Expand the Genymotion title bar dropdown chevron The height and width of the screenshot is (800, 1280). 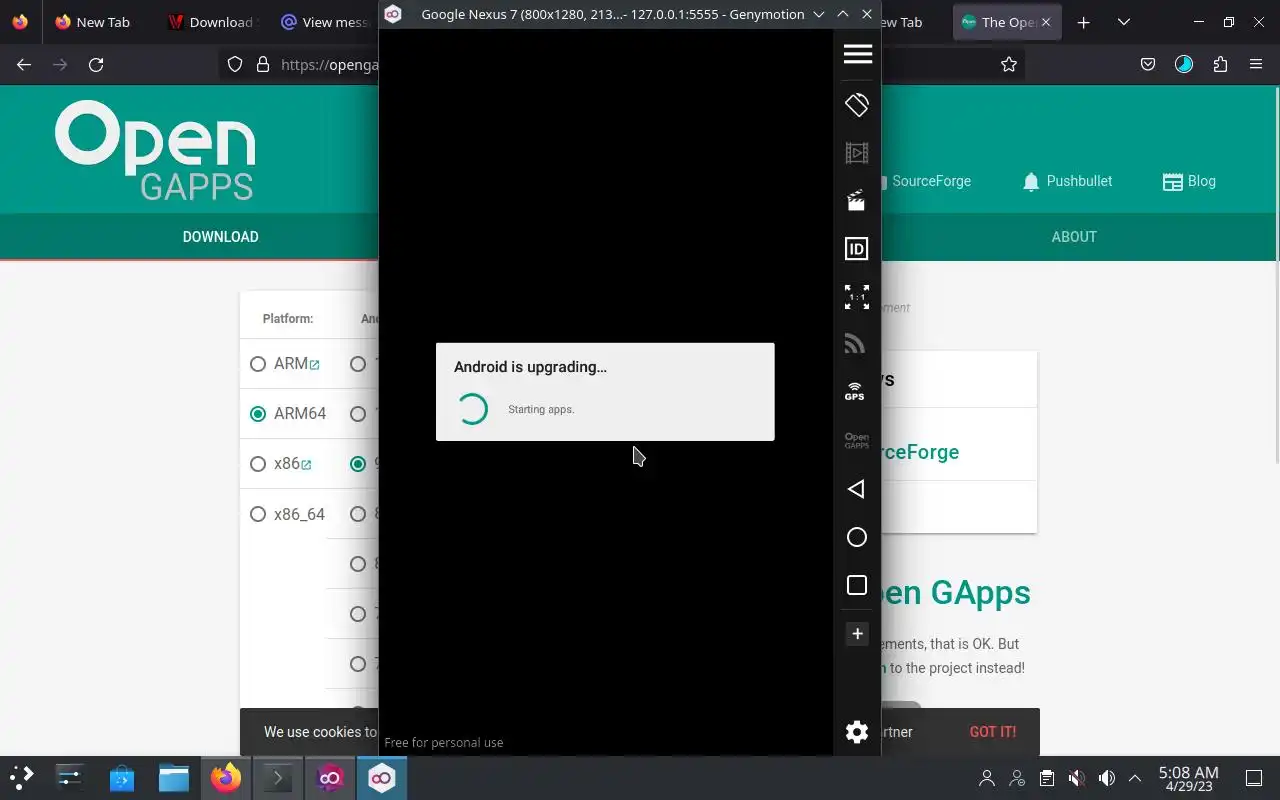click(x=819, y=14)
